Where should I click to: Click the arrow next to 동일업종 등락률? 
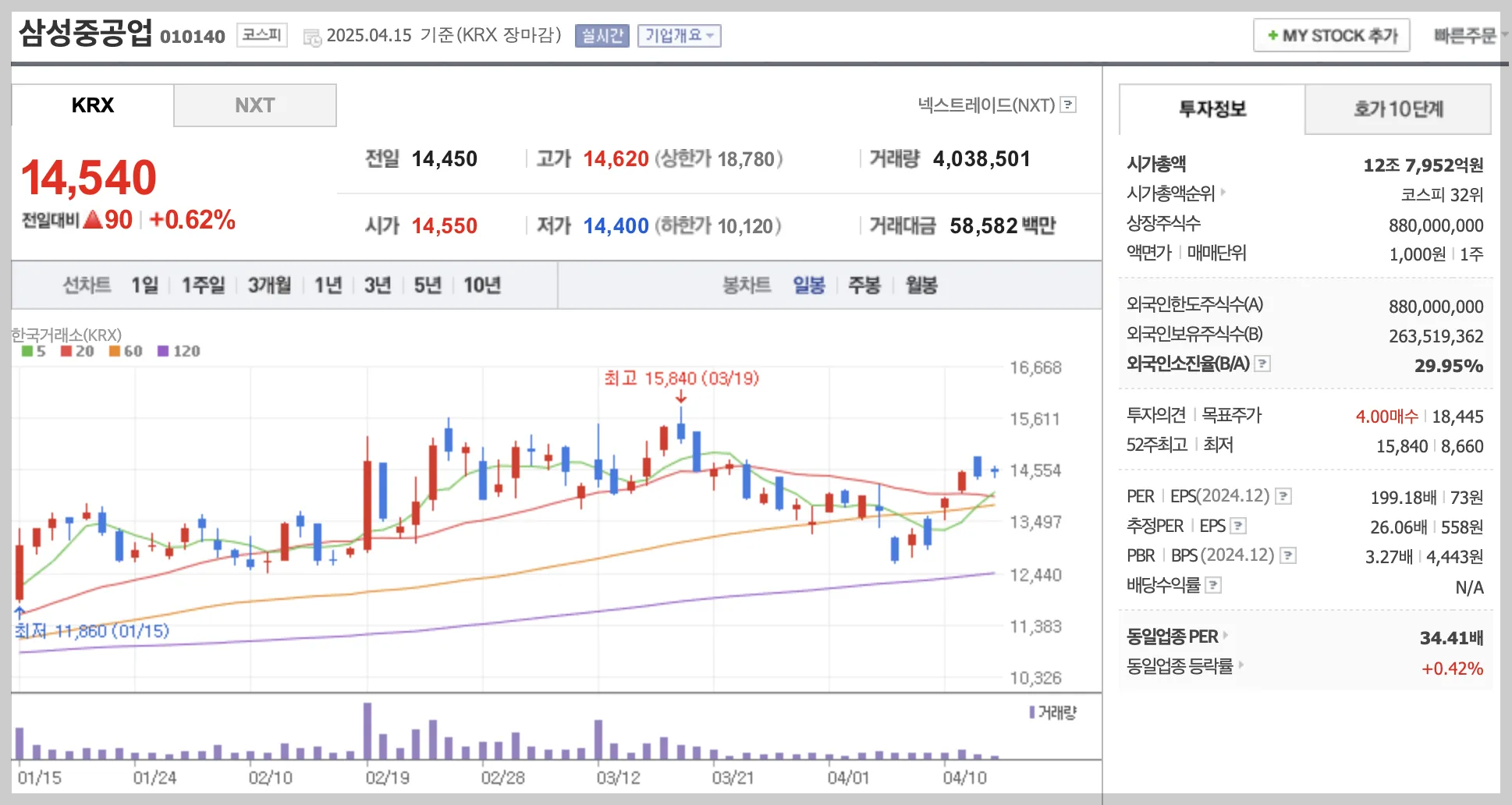tap(1240, 665)
